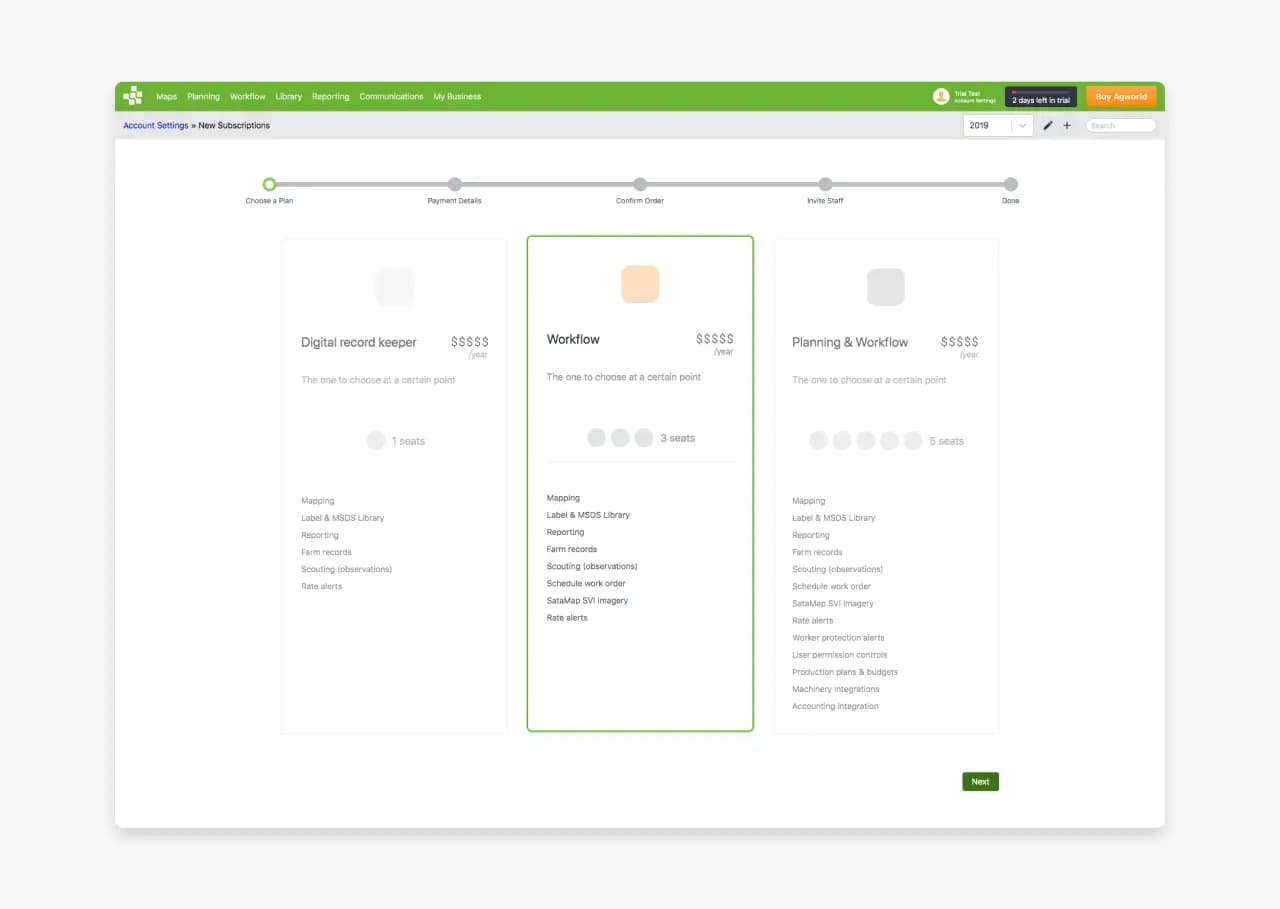Click the Planning & Workflow plan icon

pyautogui.click(x=886, y=288)
